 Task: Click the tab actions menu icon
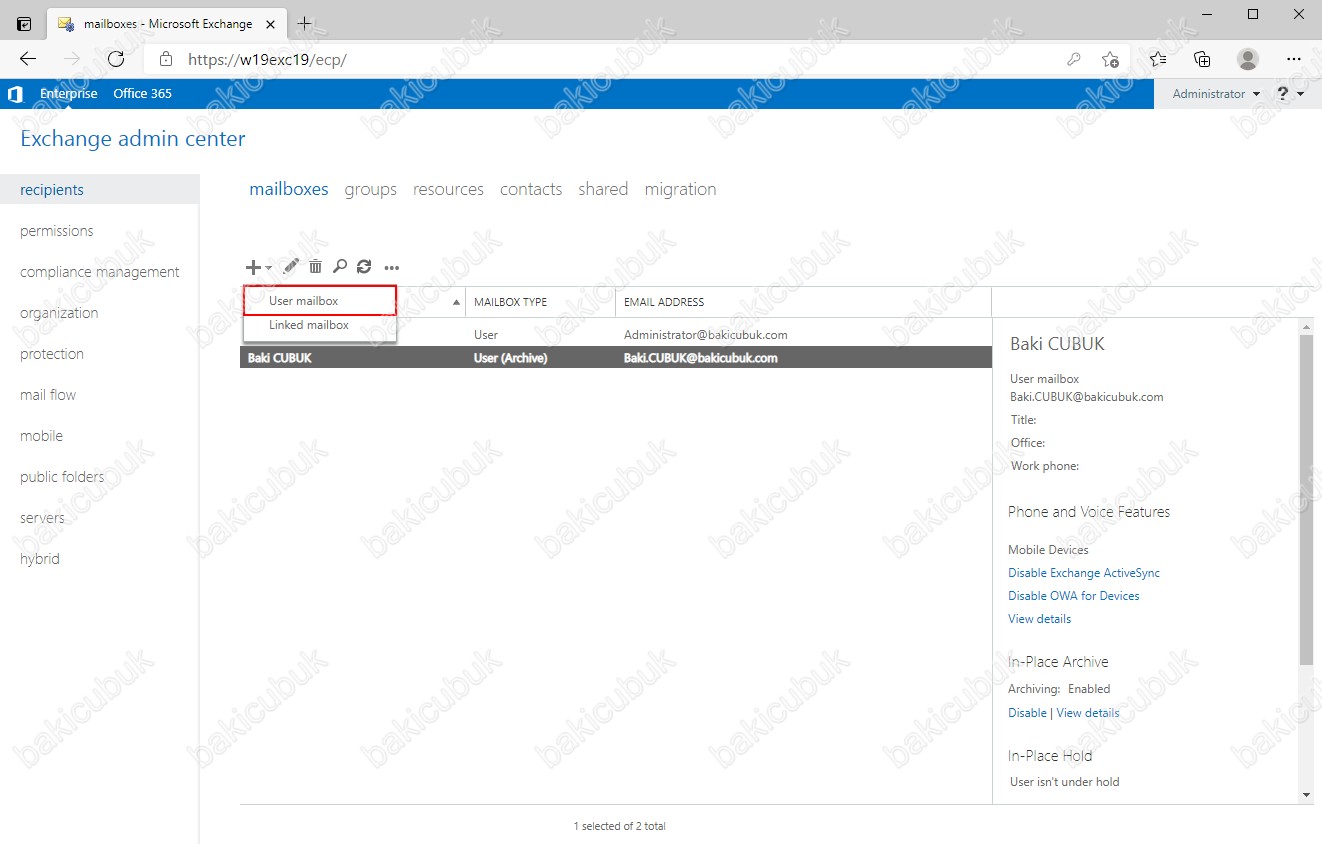click(24, 23)
